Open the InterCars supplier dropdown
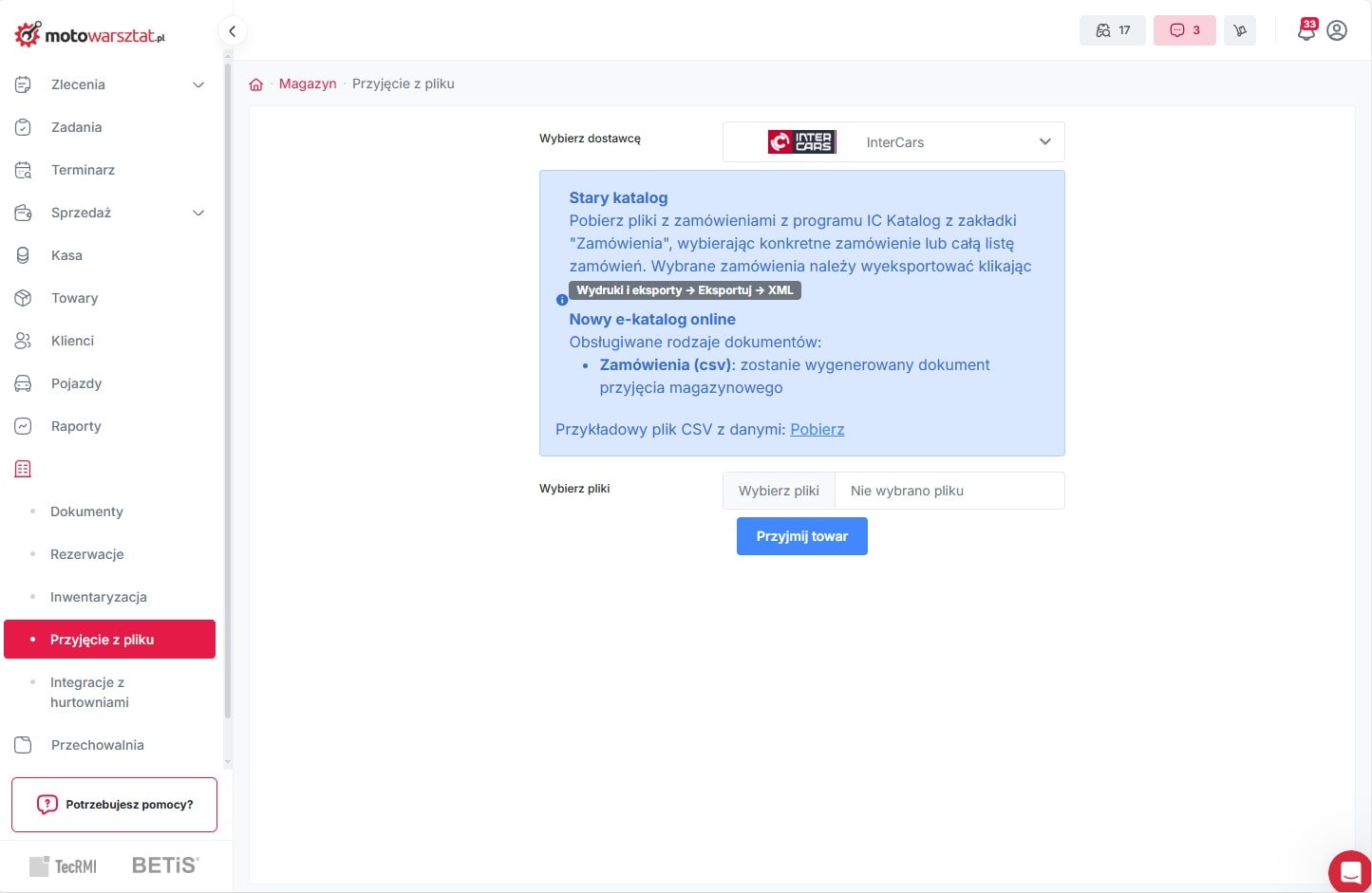 click(x=893, y=142)
